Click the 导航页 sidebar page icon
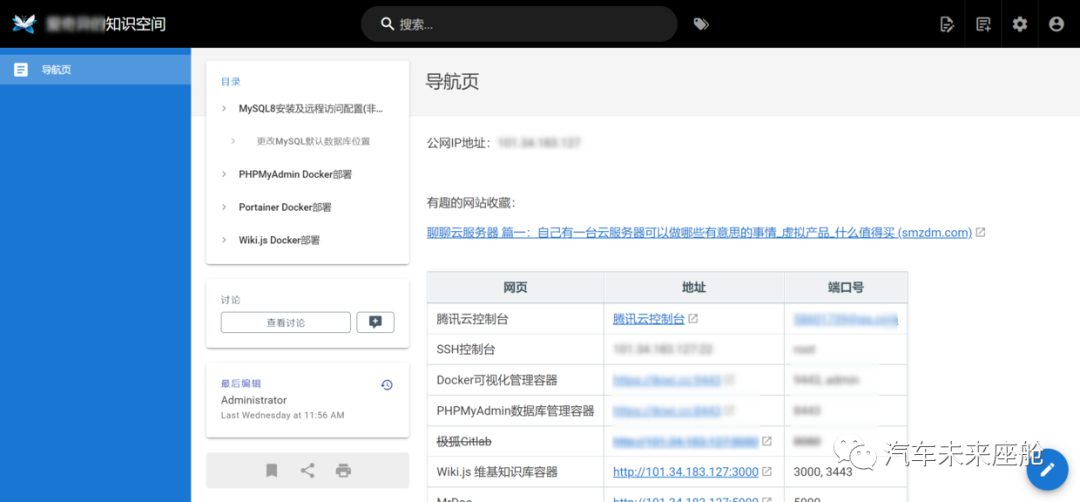Image resolution: width=1080 pixels, height=502 pixels. [21, 70]
